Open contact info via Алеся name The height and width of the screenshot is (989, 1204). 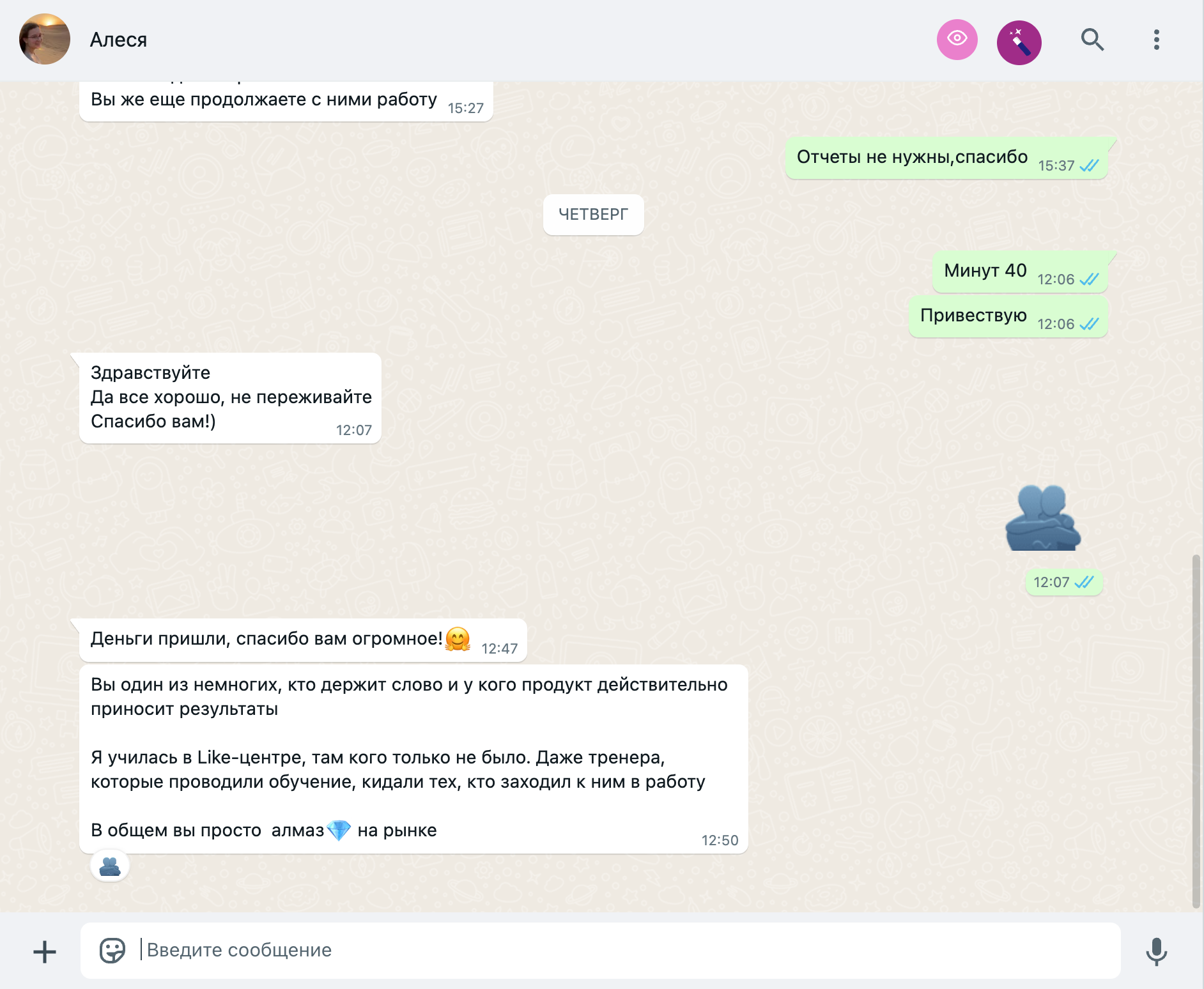(x=118, y=40)
